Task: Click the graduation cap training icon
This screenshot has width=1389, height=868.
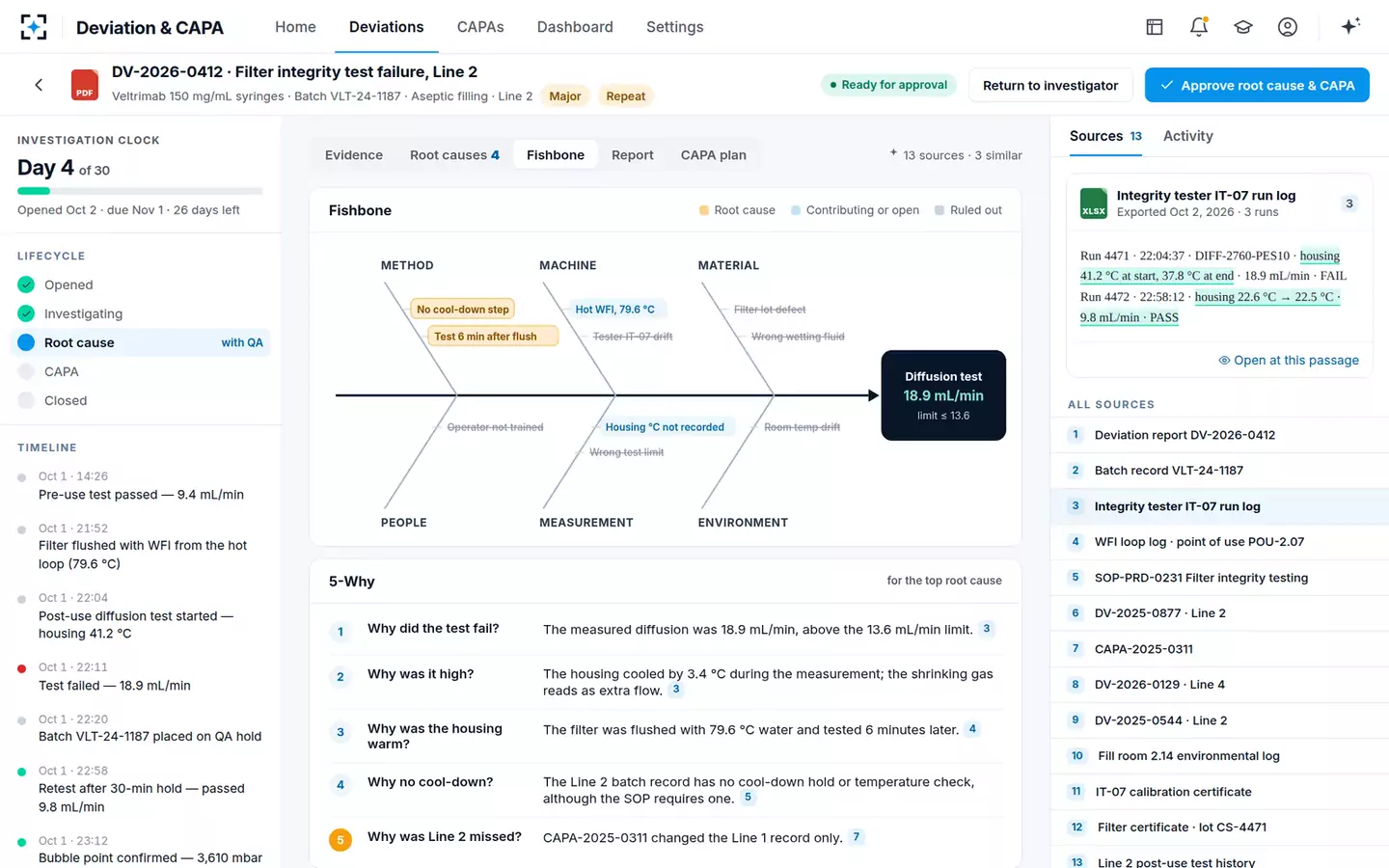Action: (x=1243, y=27)
